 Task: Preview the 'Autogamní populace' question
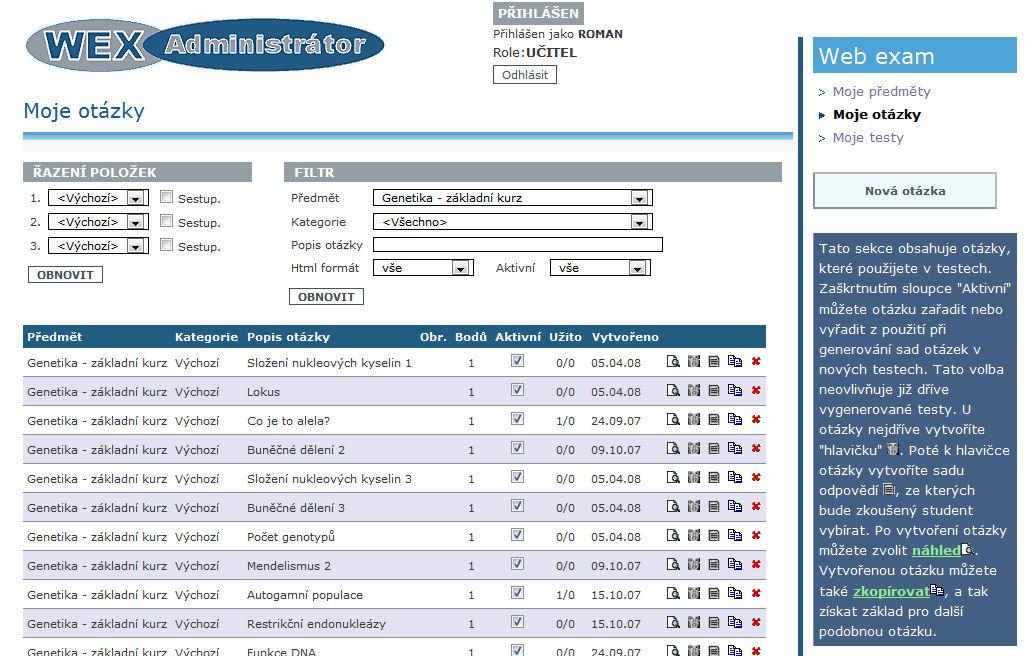673,594
